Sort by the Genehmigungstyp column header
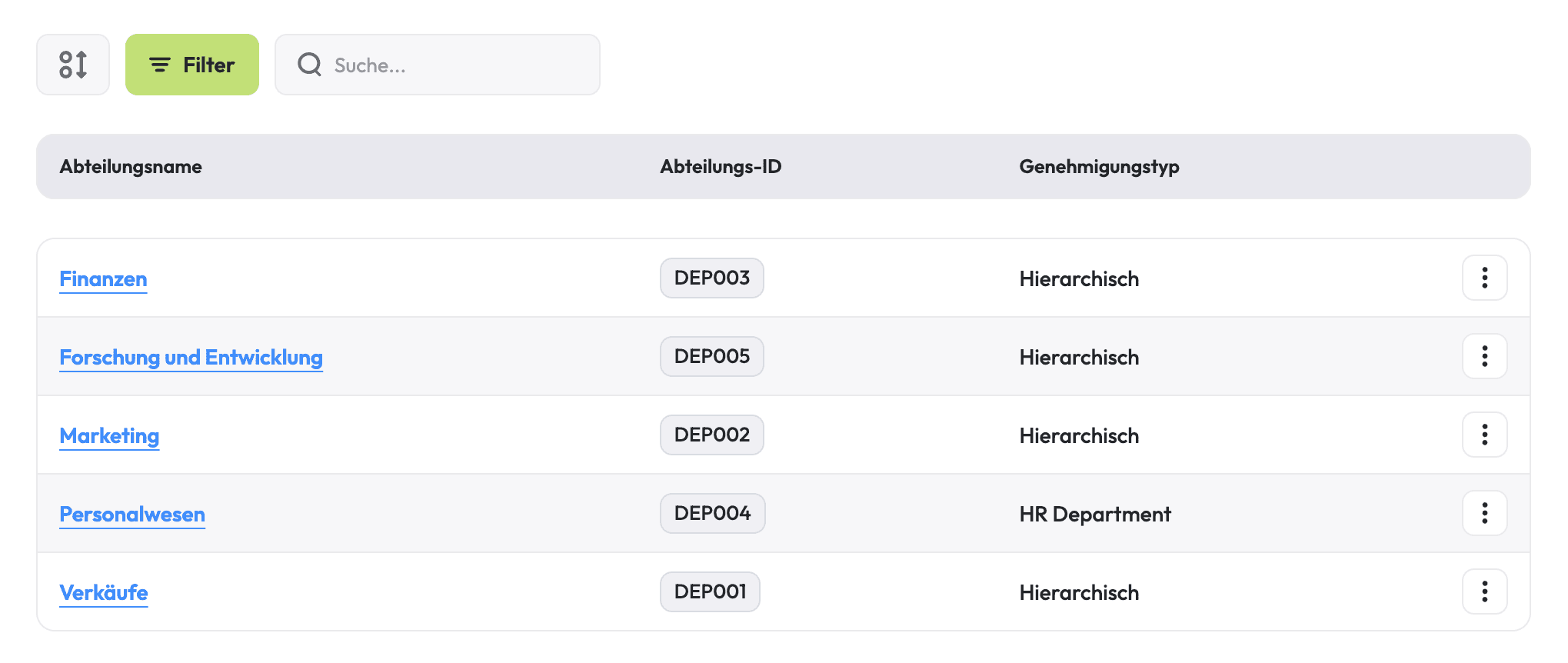The image size is (1568, 663). (x=1099, y=166)
